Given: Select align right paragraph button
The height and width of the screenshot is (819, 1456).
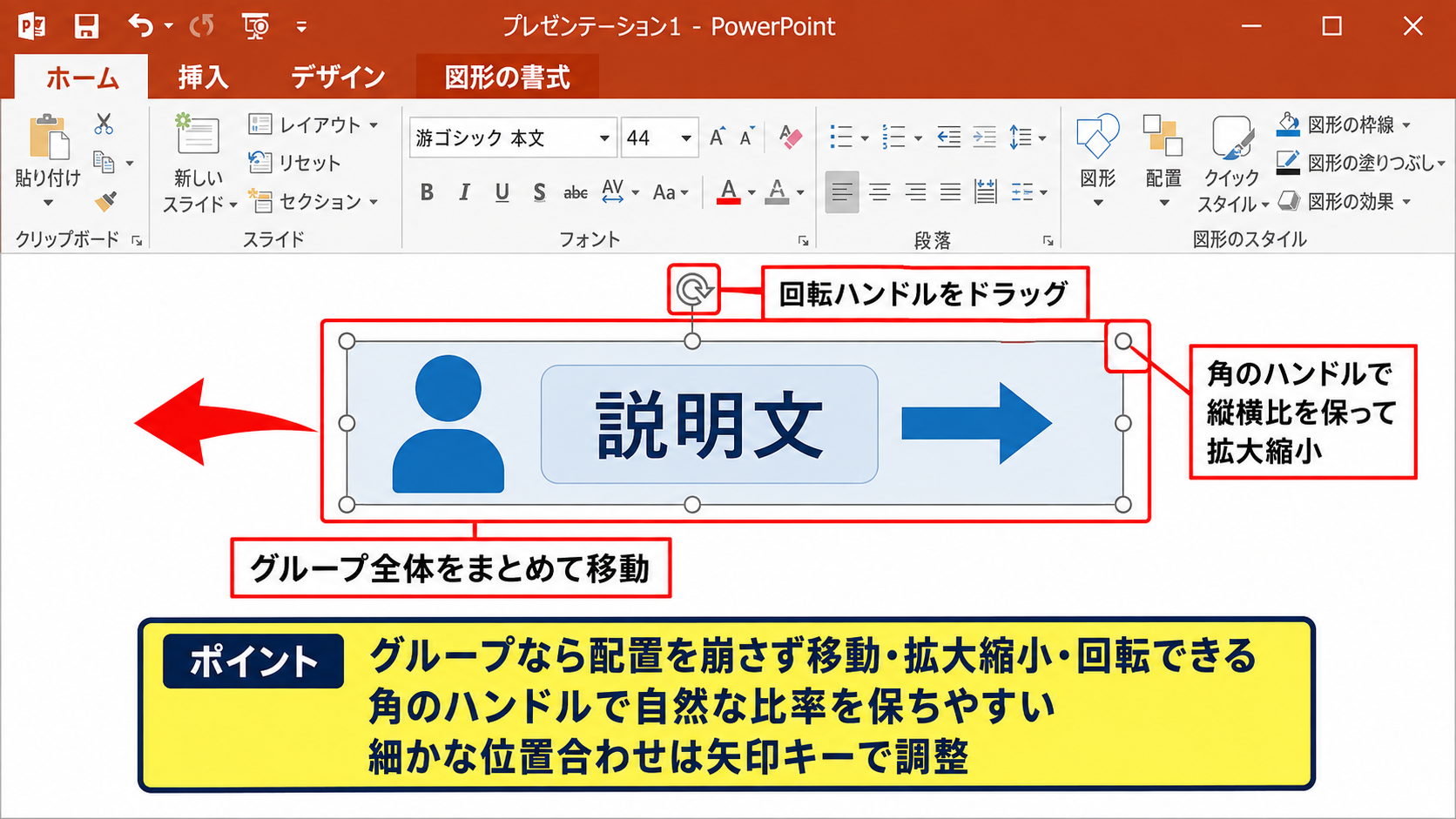Looking at the screenshot, I should click(915, 192).
